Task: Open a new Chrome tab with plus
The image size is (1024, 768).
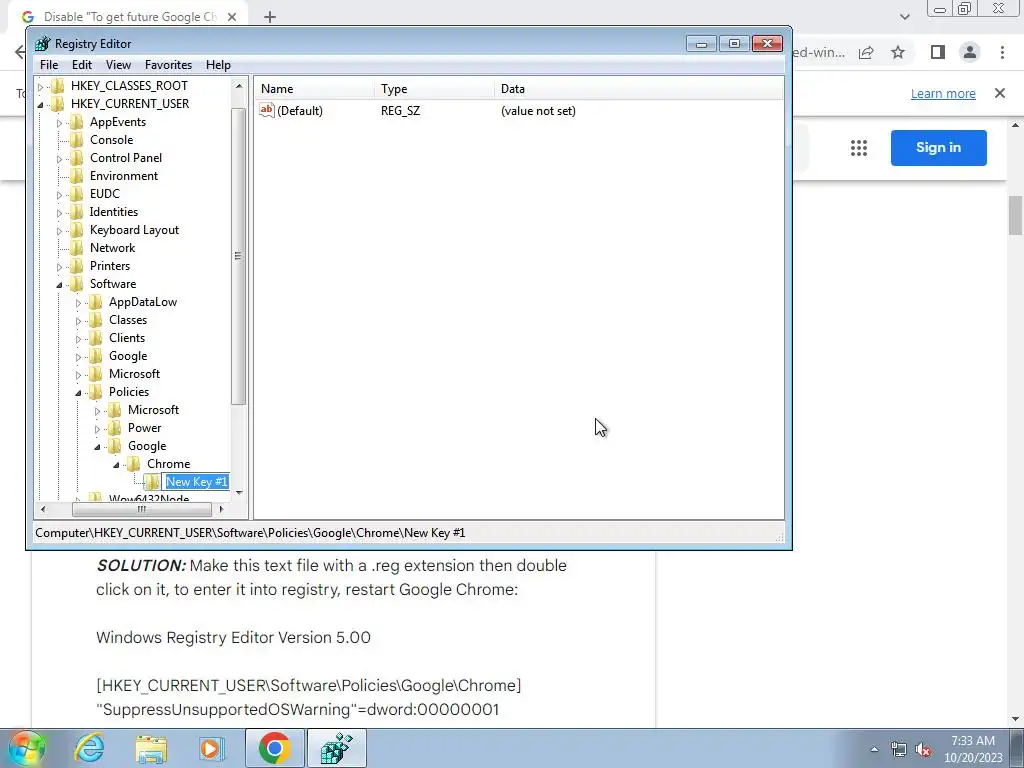Action: coord(270,17)
